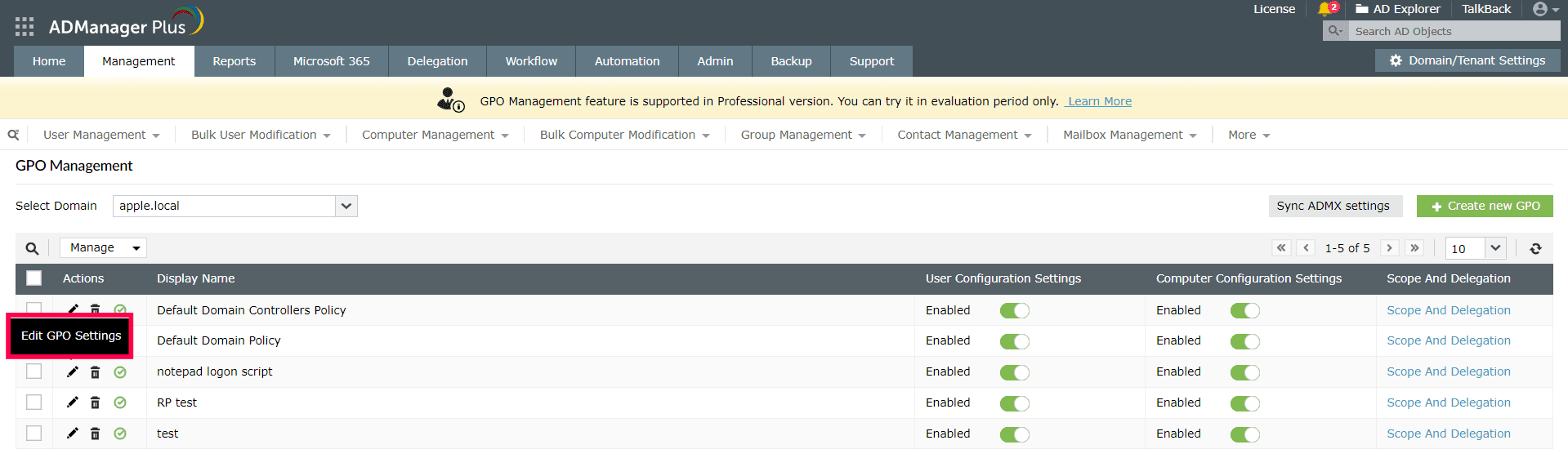Expand the Select Domain dropdown
This screenshot has width=1568, height=467.
346,207
